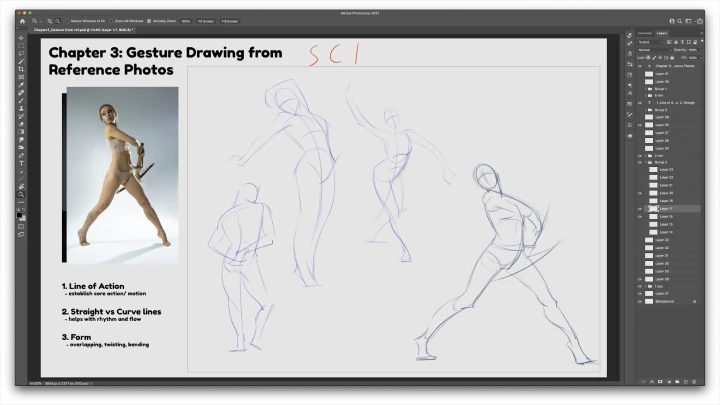Hide Group 2 visibility eye

(x=640, y=162)
